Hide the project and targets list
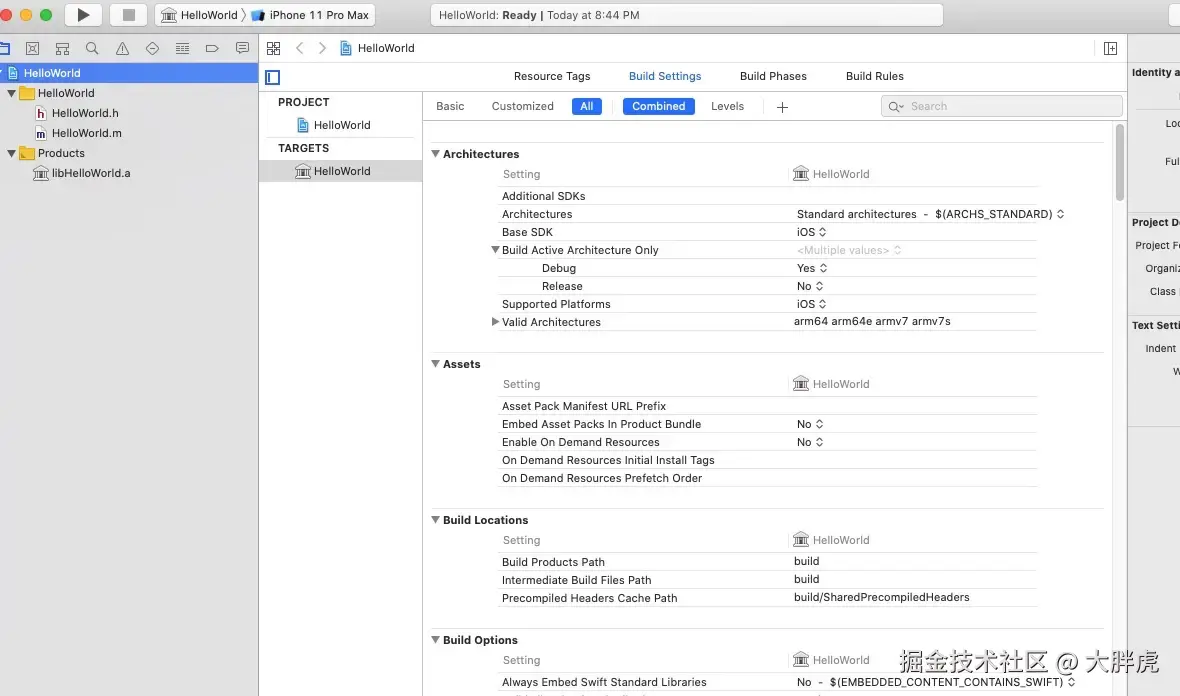The image size is (1180, 696). click(x=272, y=77)
